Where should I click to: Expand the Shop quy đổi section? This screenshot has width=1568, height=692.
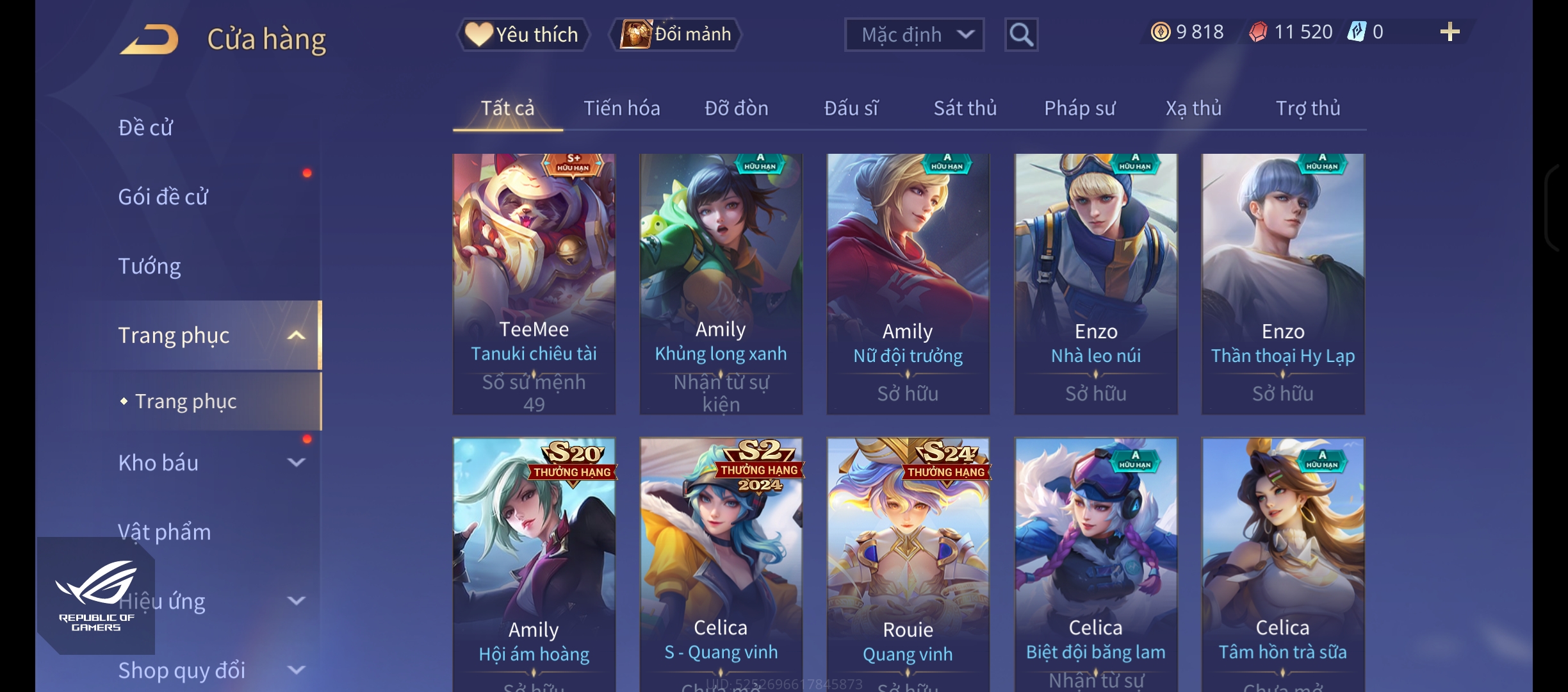coord(296,670)
